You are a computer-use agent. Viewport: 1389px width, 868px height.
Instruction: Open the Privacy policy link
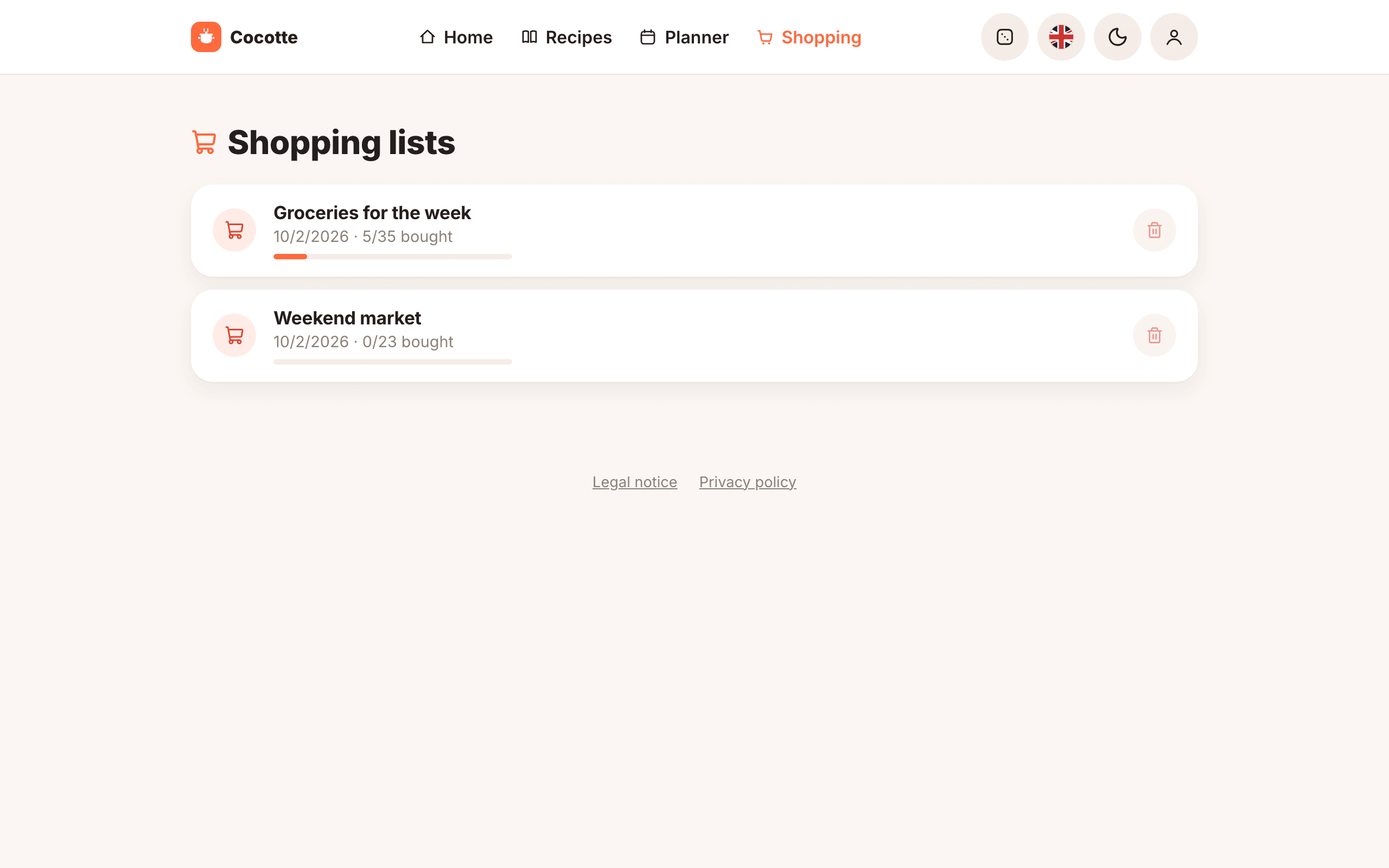(747, 482)
